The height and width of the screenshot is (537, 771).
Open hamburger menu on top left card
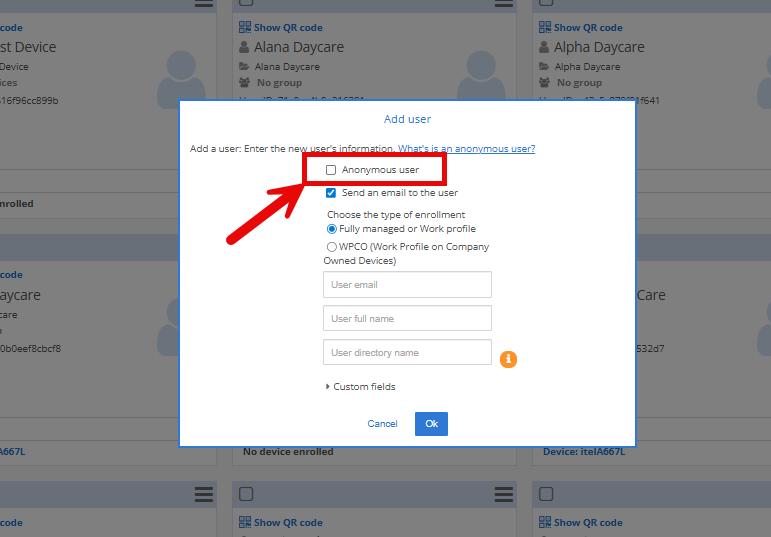pyautogui.click(x=204, y=4)
